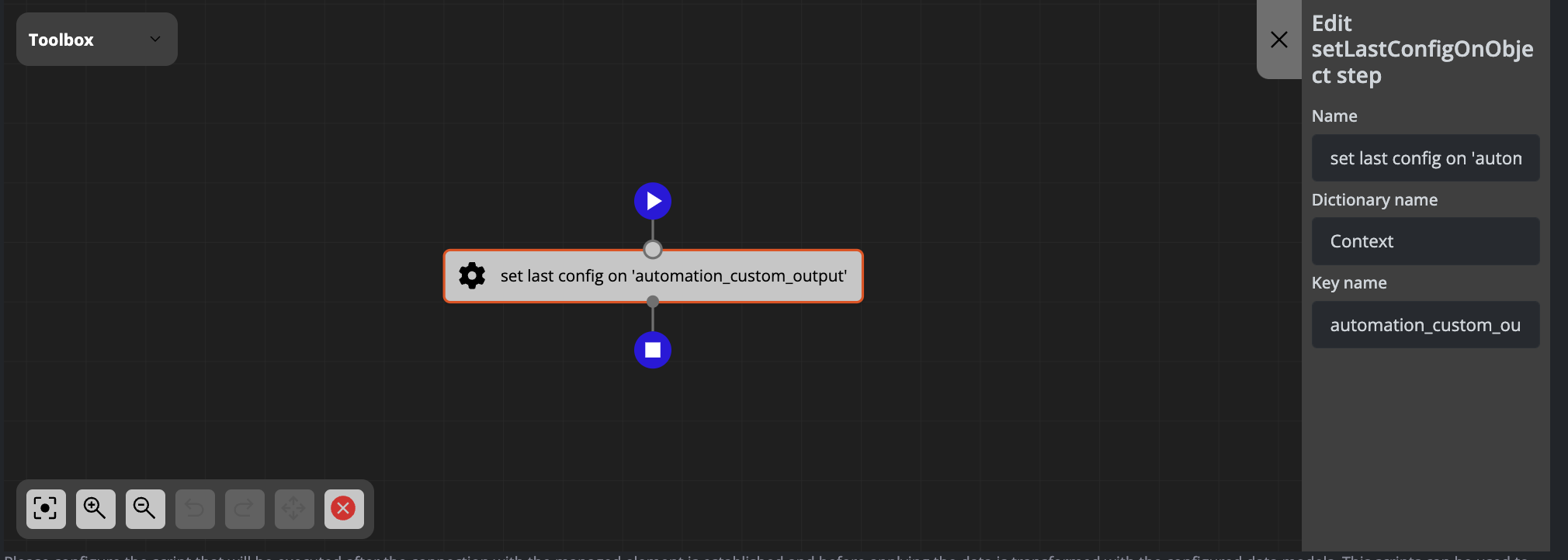The width and height of the screenshot is (1568, 560).
Task: Click the 'Edit setLastConfigOnObject step' heading
Action: pos(1422,50)
